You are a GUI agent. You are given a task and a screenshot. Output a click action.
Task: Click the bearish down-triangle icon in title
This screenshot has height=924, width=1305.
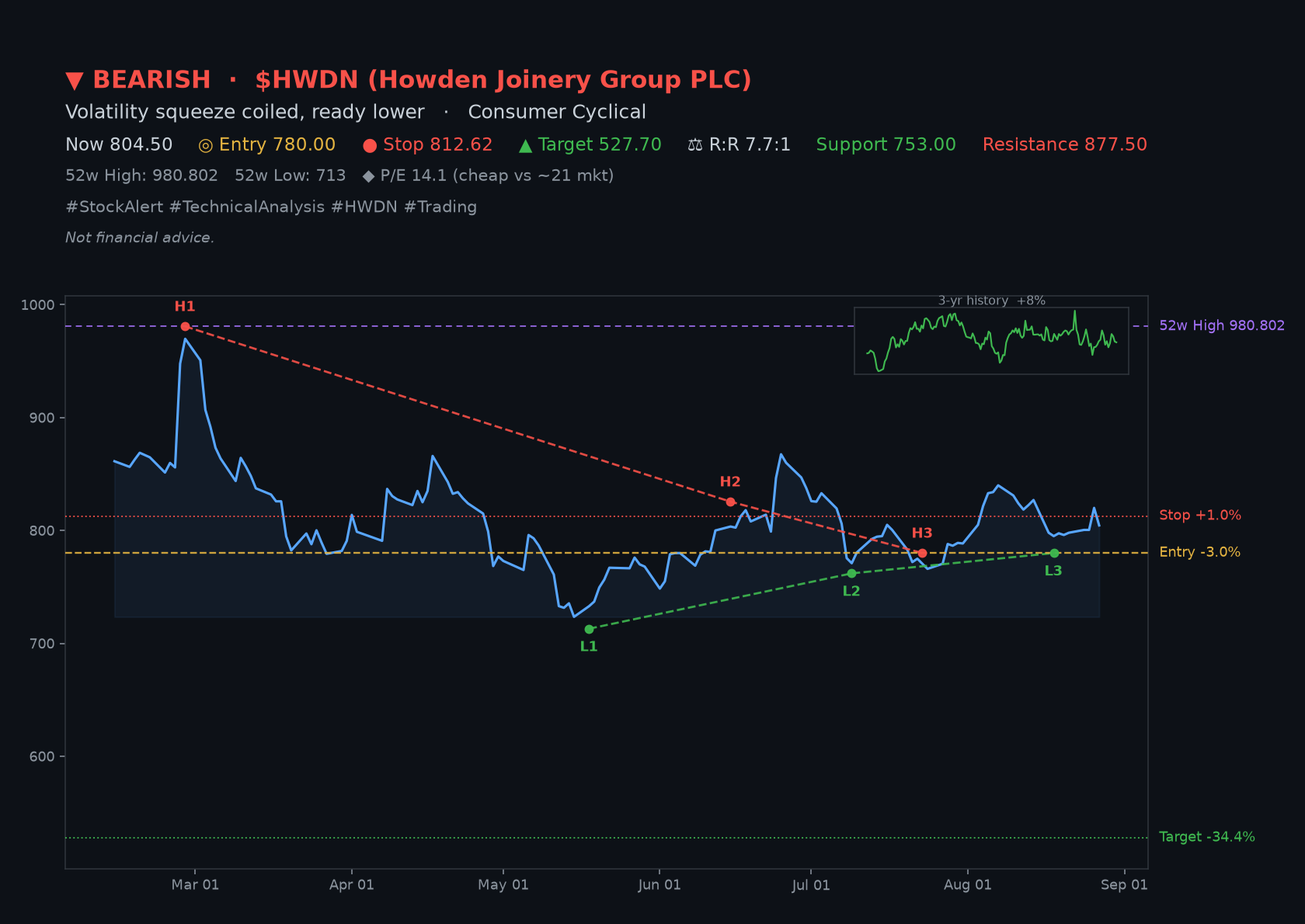75,80
